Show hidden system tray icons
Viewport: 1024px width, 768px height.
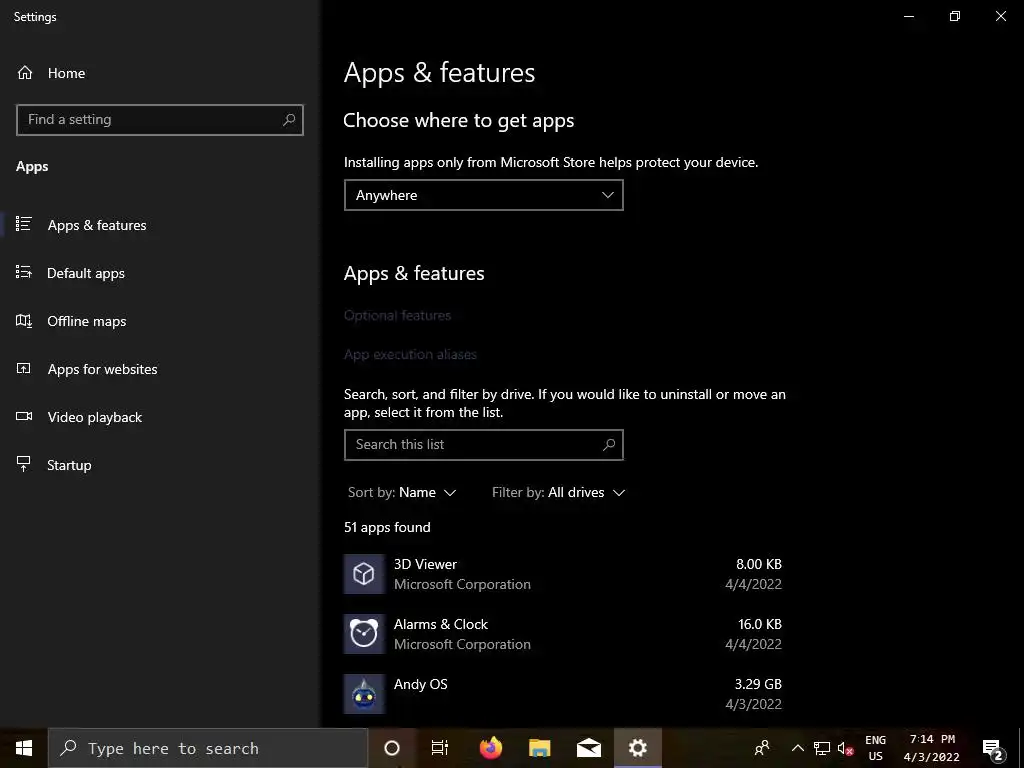(x=797, y=748)
